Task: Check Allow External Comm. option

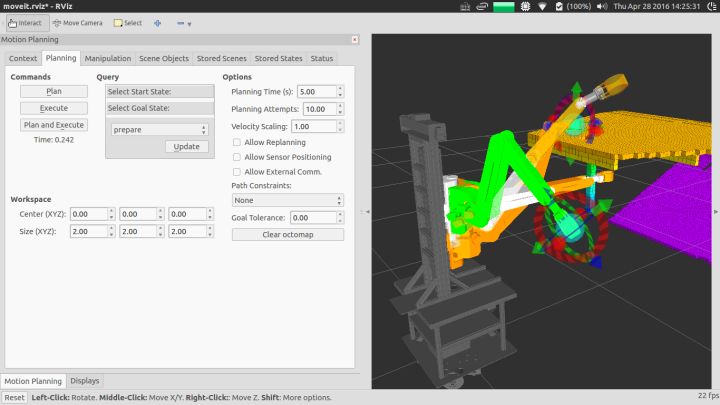Action: [236, 172]
